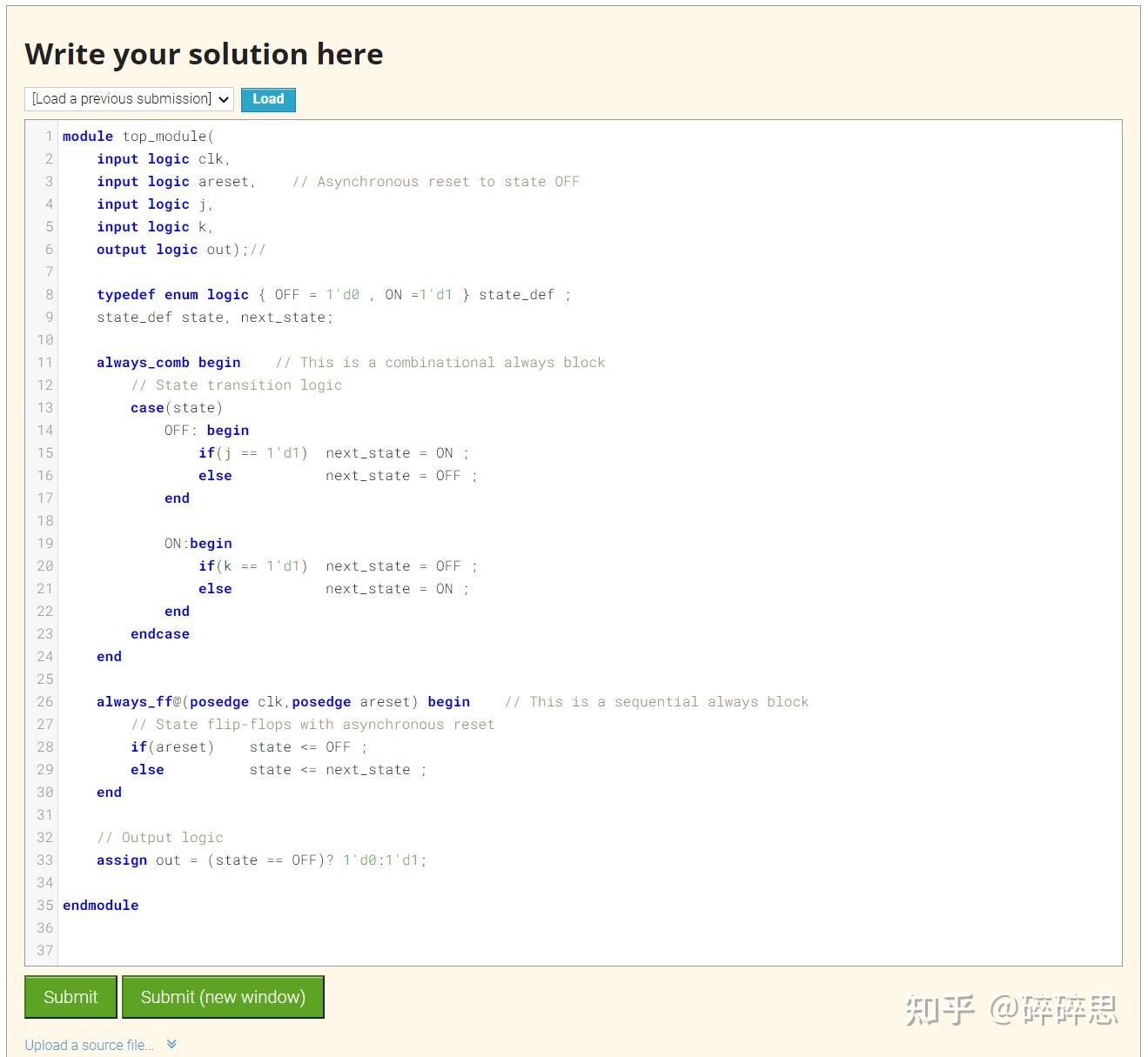Click the Load button

267,98
